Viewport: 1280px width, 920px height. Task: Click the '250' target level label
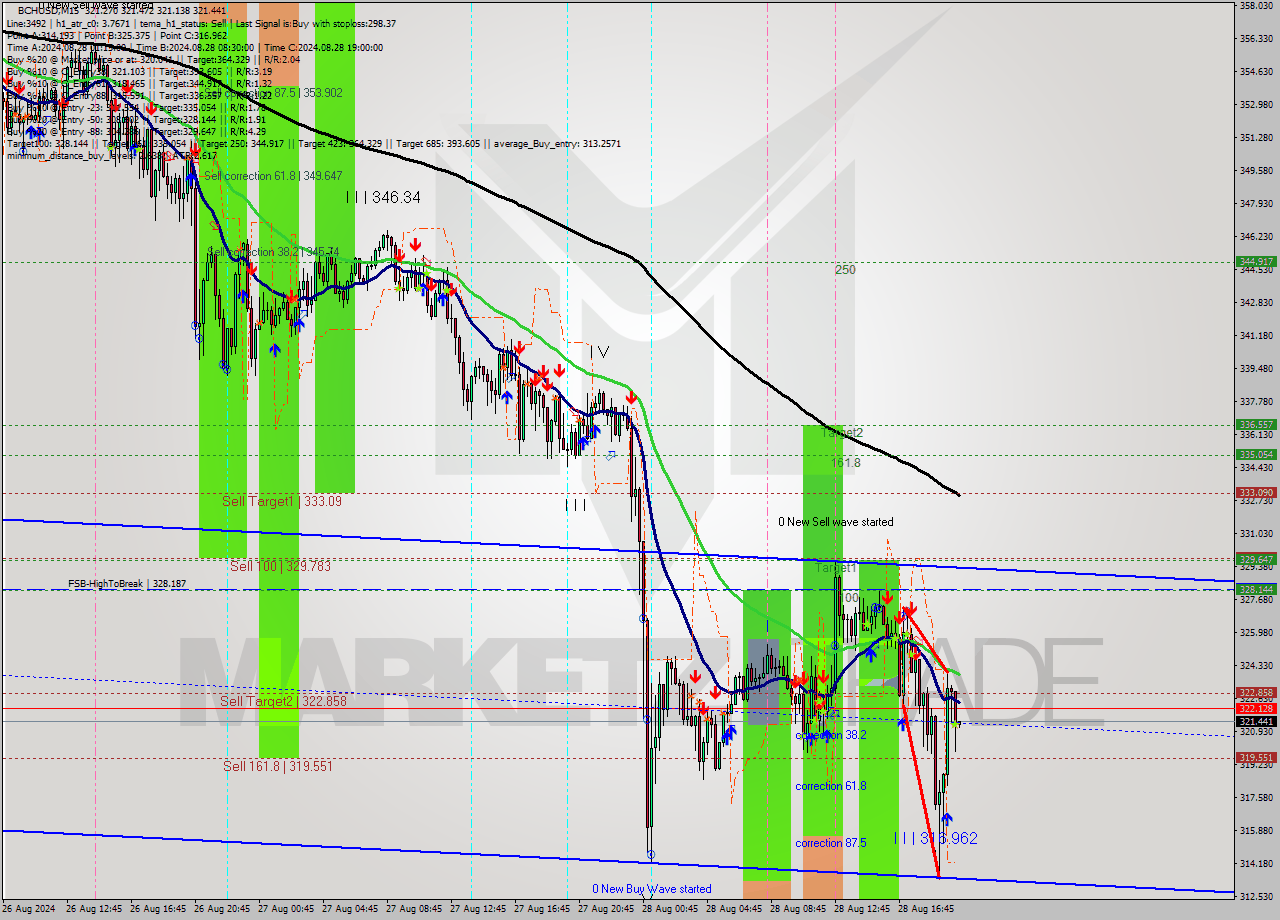pos(845,270)
